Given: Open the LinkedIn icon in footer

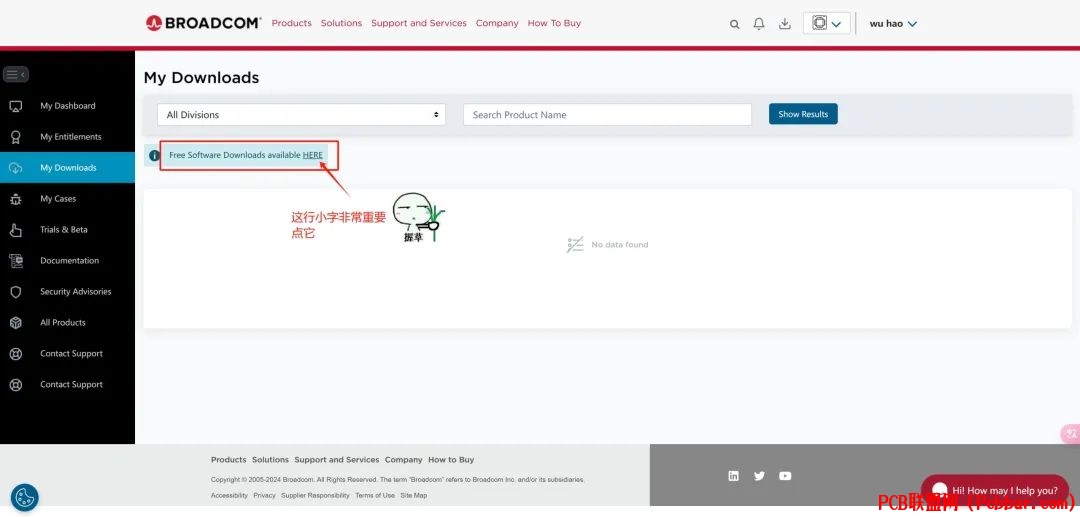Looking at the screenshot, I should click(734, 476).
